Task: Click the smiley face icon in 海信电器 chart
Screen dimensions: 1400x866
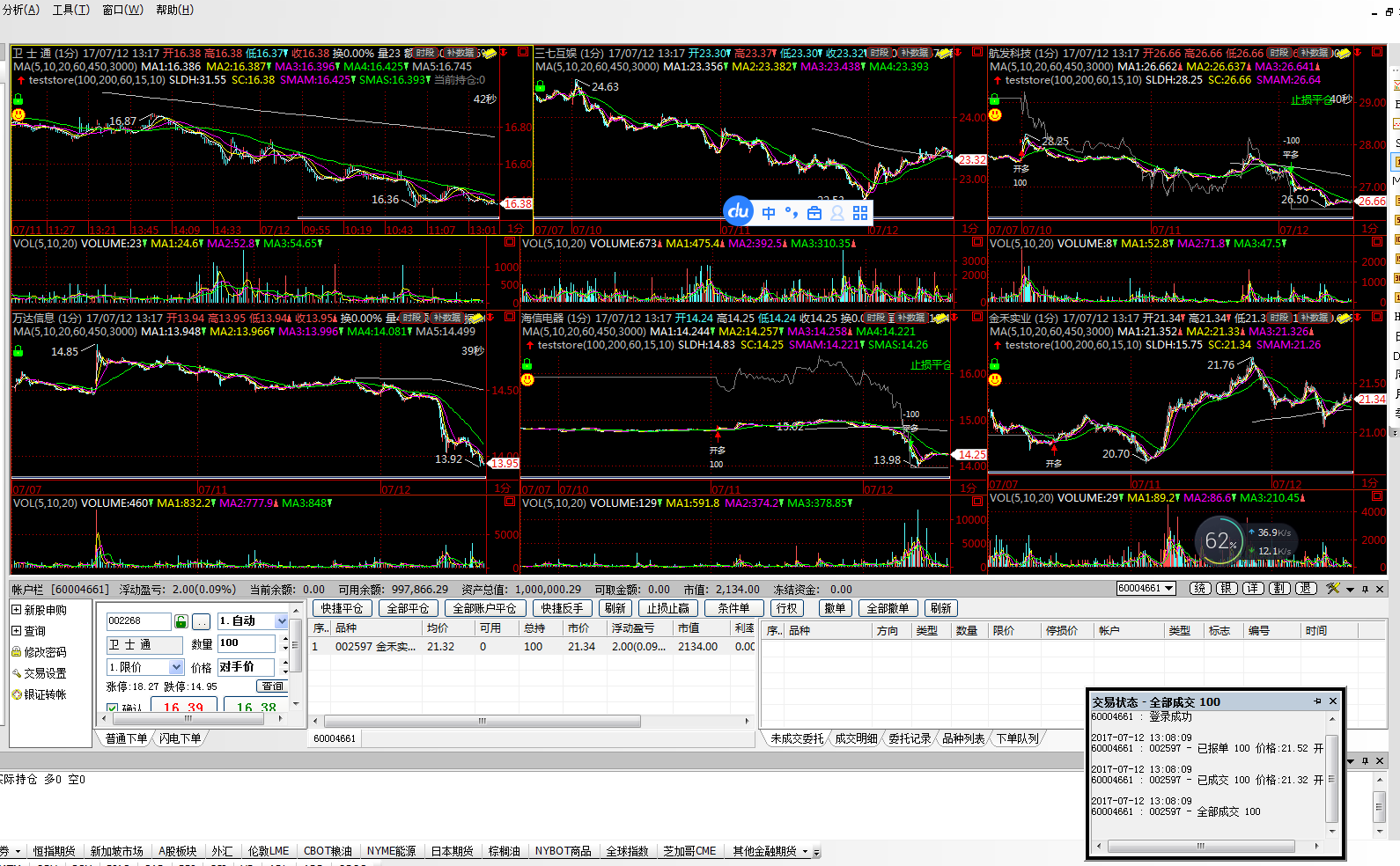Action: tap(527, 379)
